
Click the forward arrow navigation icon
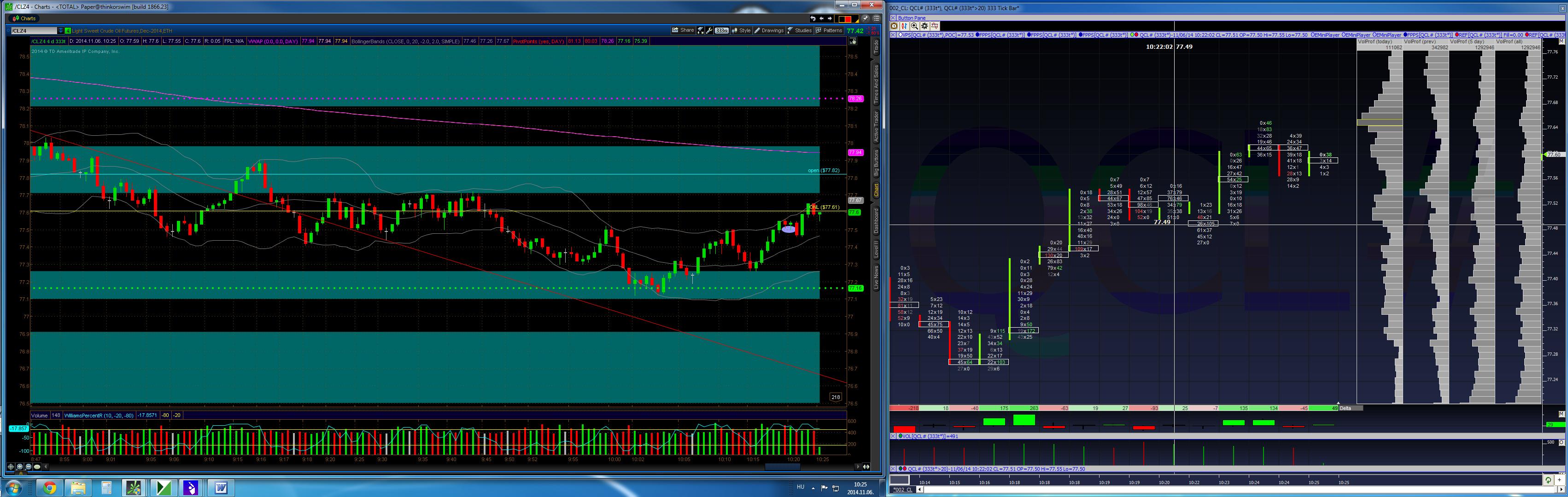(830, 18)
